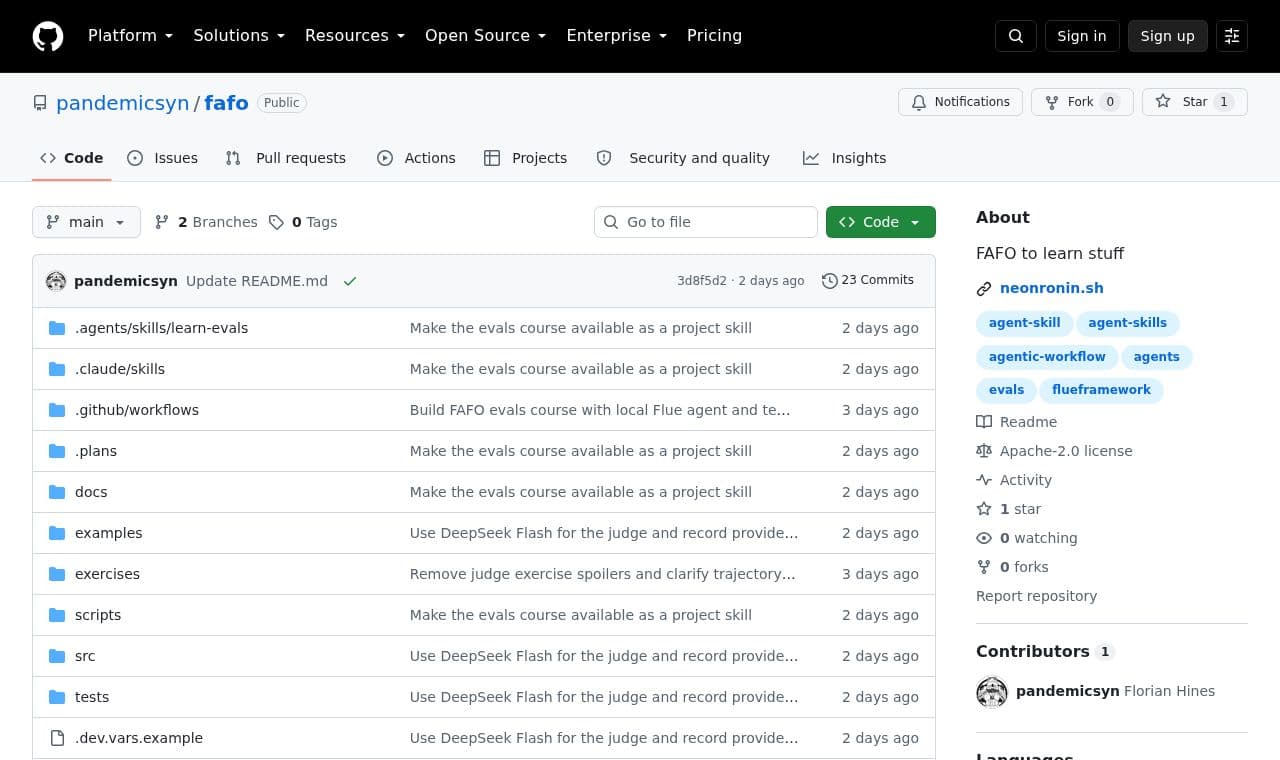The image size is (1280, 760).
Task: Switch to the Insights tab
Action: point(844,158)
